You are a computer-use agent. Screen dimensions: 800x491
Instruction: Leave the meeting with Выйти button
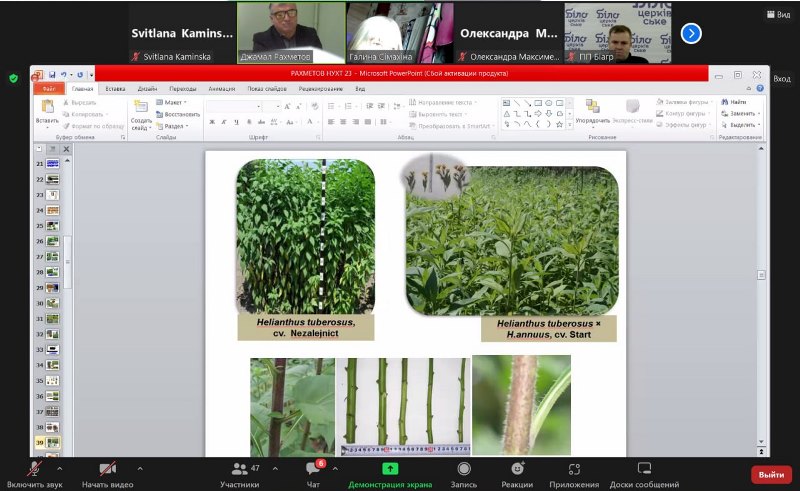771,474
